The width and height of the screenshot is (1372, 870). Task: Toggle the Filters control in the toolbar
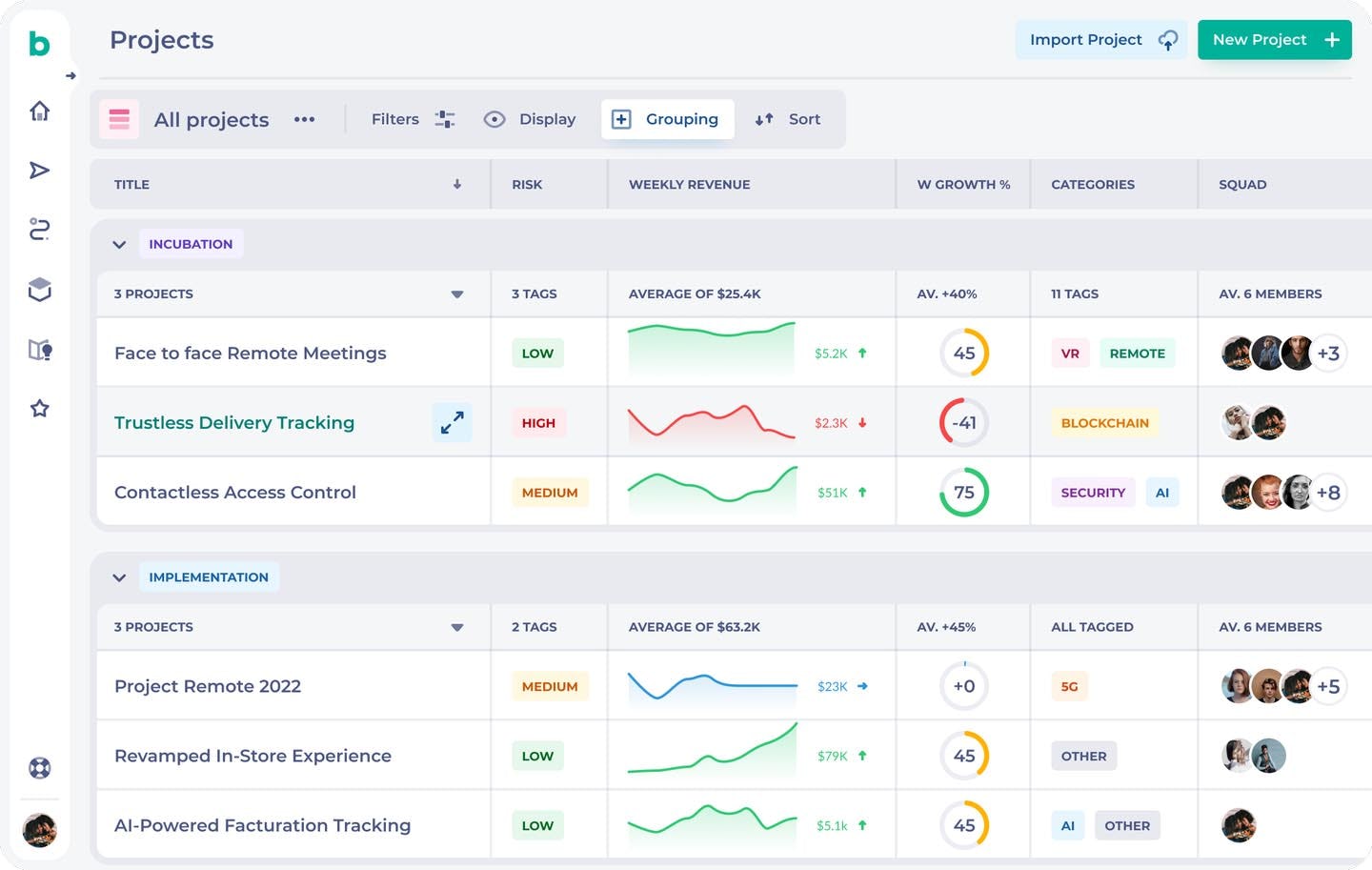[x=412, y=119]
